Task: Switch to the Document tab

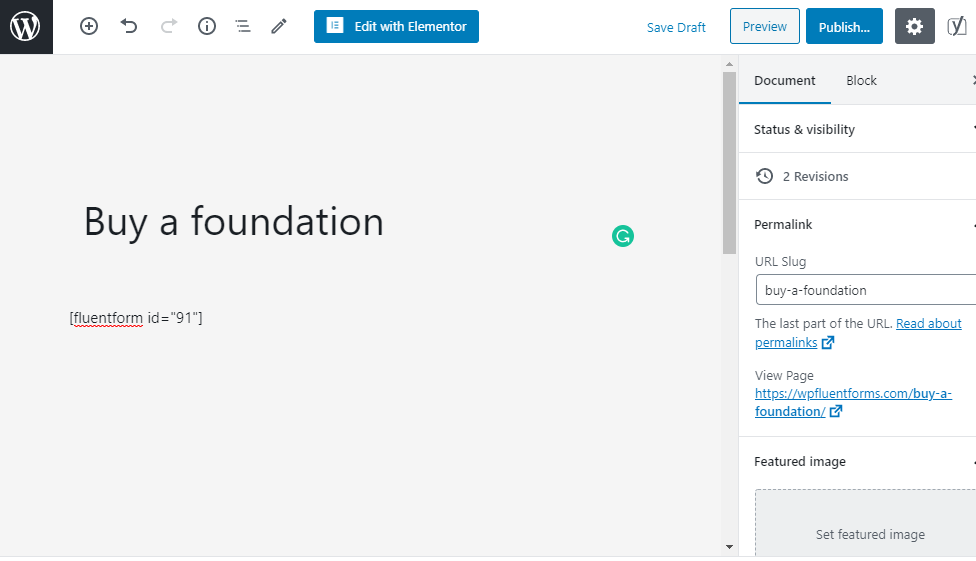Action: click(x=784, y=80)
